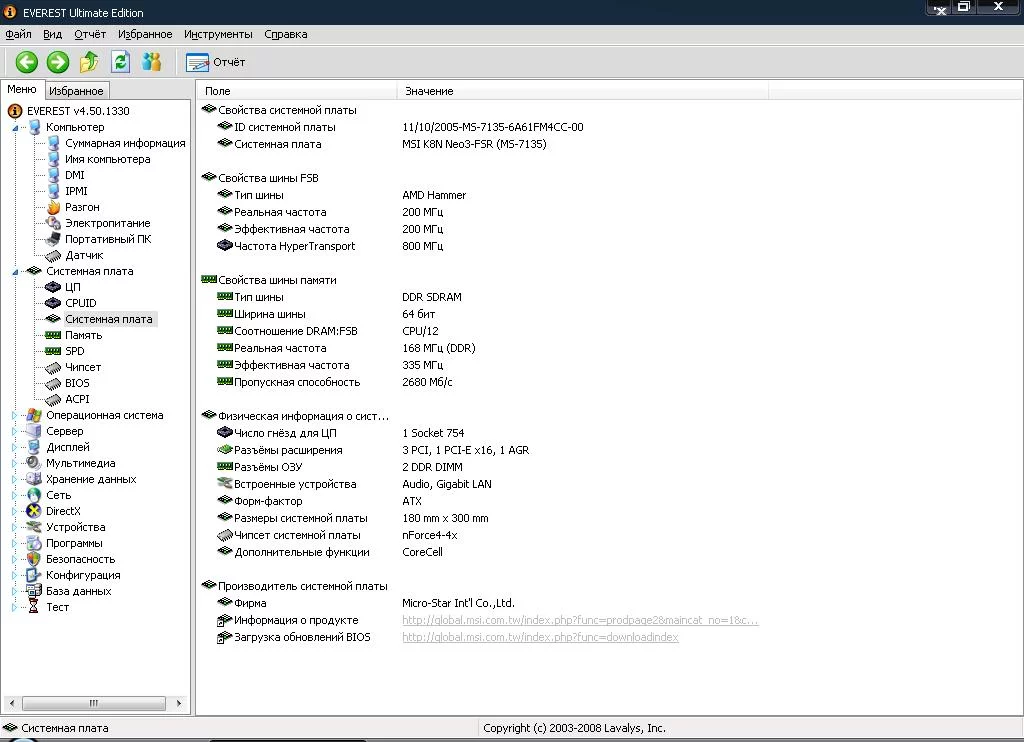Switch to the Меню sidebar tab
Image resolution: width=1024 pixels, height=742 pixels.
[22, 89]
